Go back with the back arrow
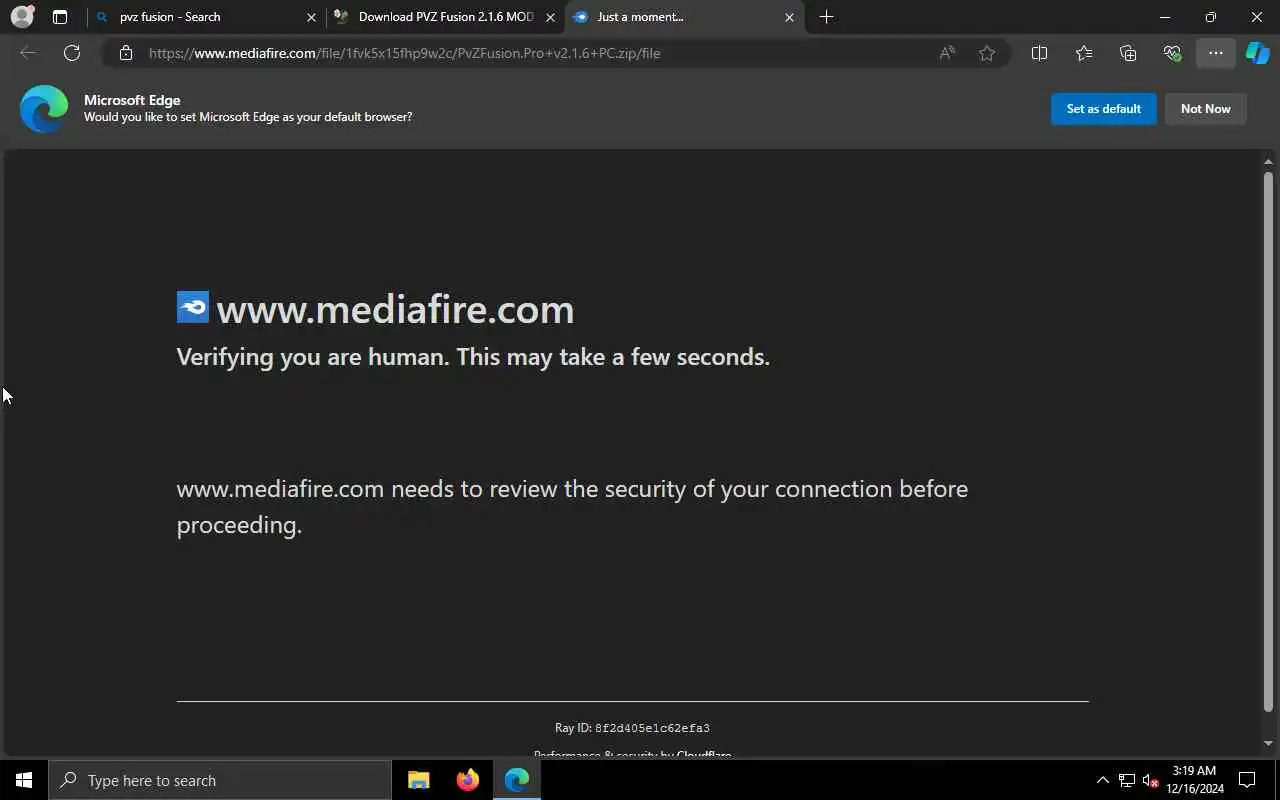 [x=28, y=53]
